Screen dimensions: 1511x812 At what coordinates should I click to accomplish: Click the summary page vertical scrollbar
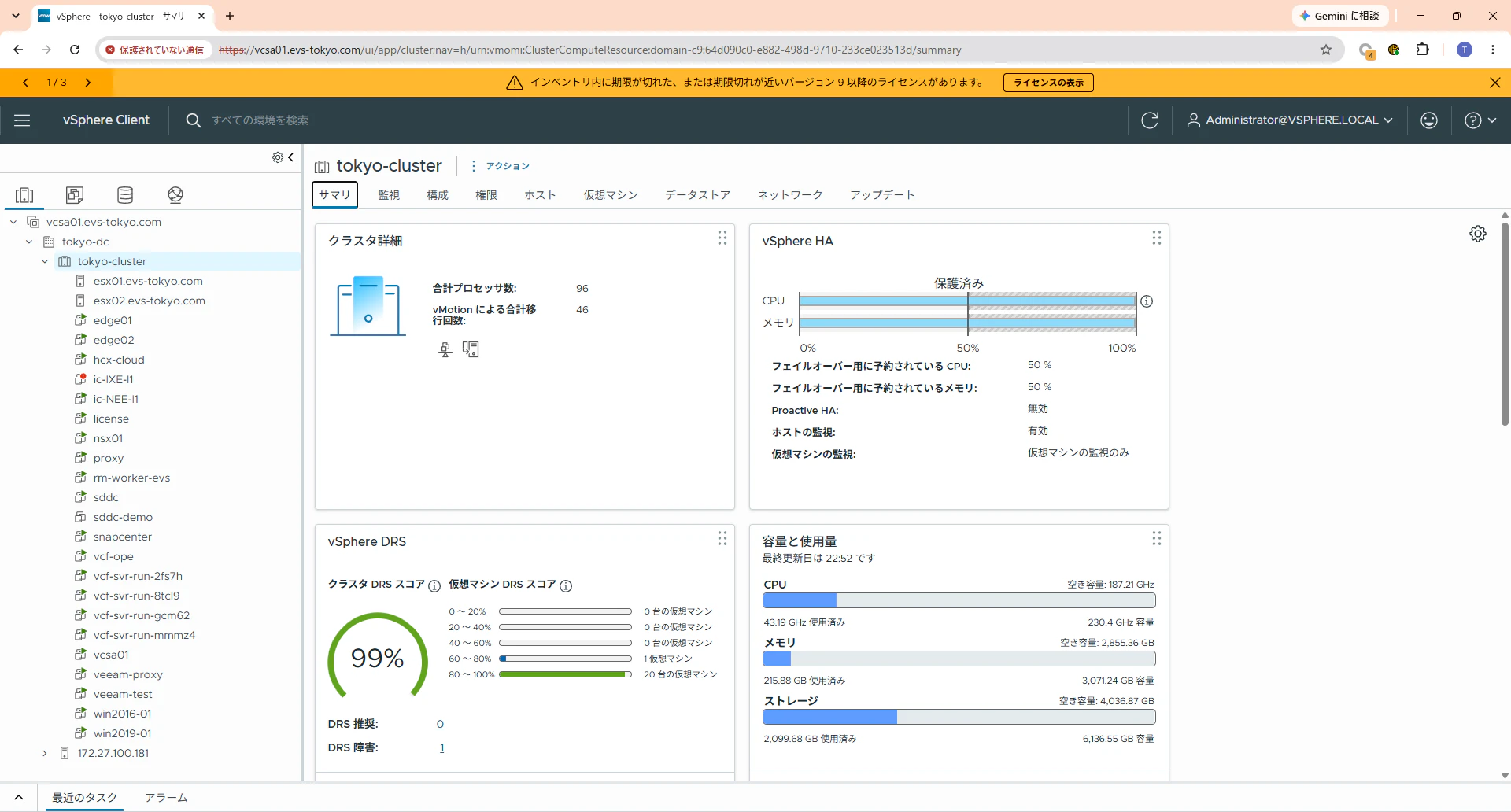[1505, 323]
